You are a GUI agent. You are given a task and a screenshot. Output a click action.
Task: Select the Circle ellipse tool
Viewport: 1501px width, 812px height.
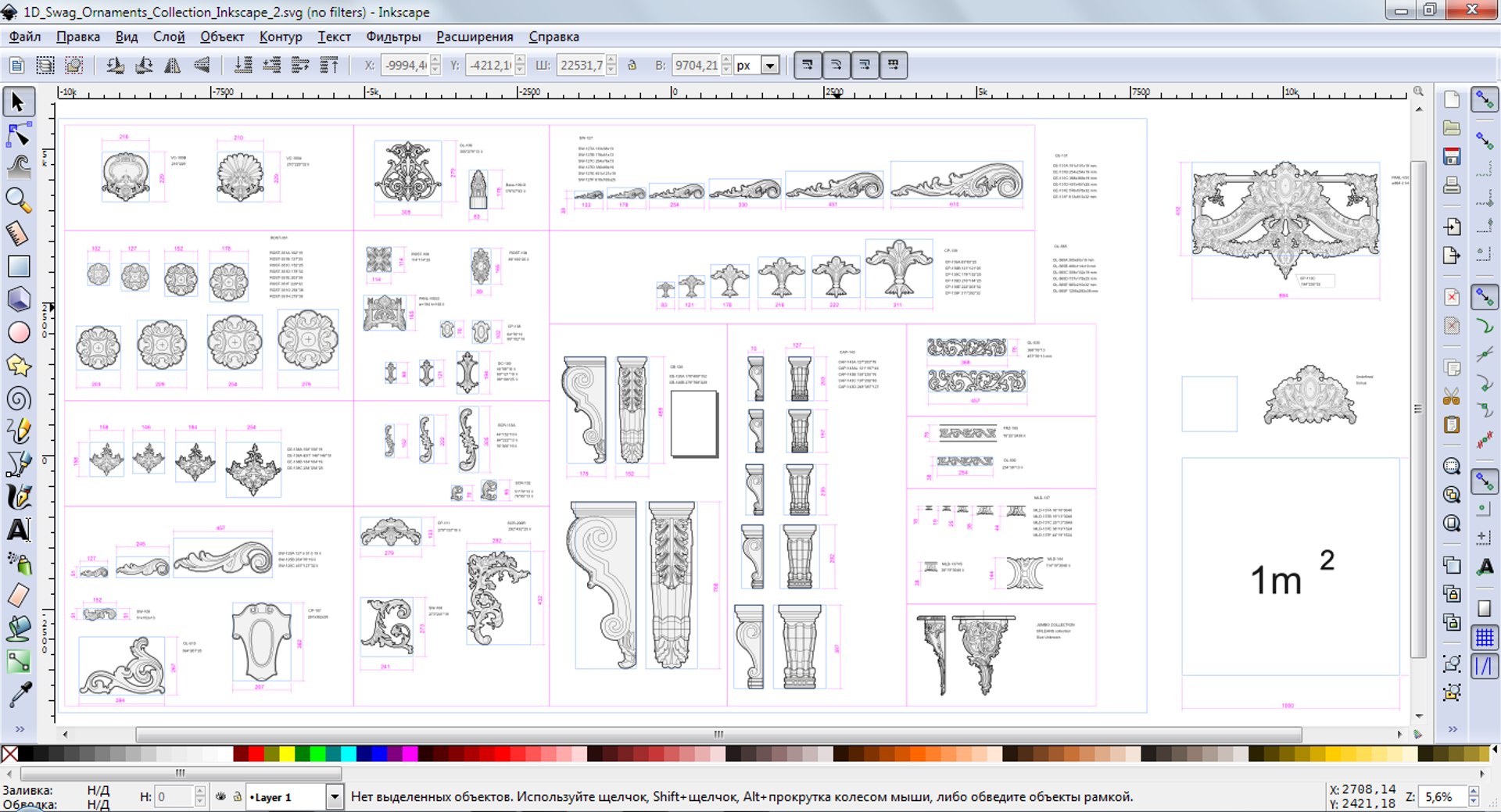[18, 332]
